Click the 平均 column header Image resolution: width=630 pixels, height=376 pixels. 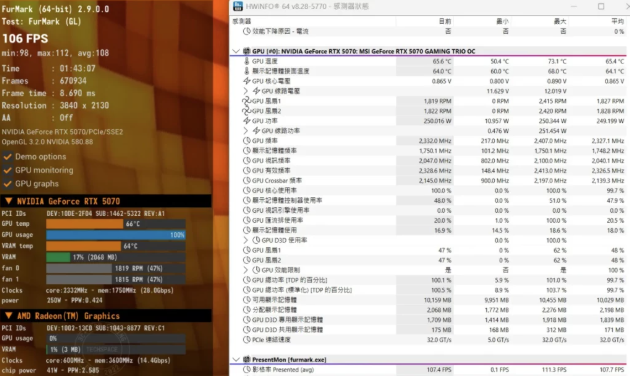(618, 21)
